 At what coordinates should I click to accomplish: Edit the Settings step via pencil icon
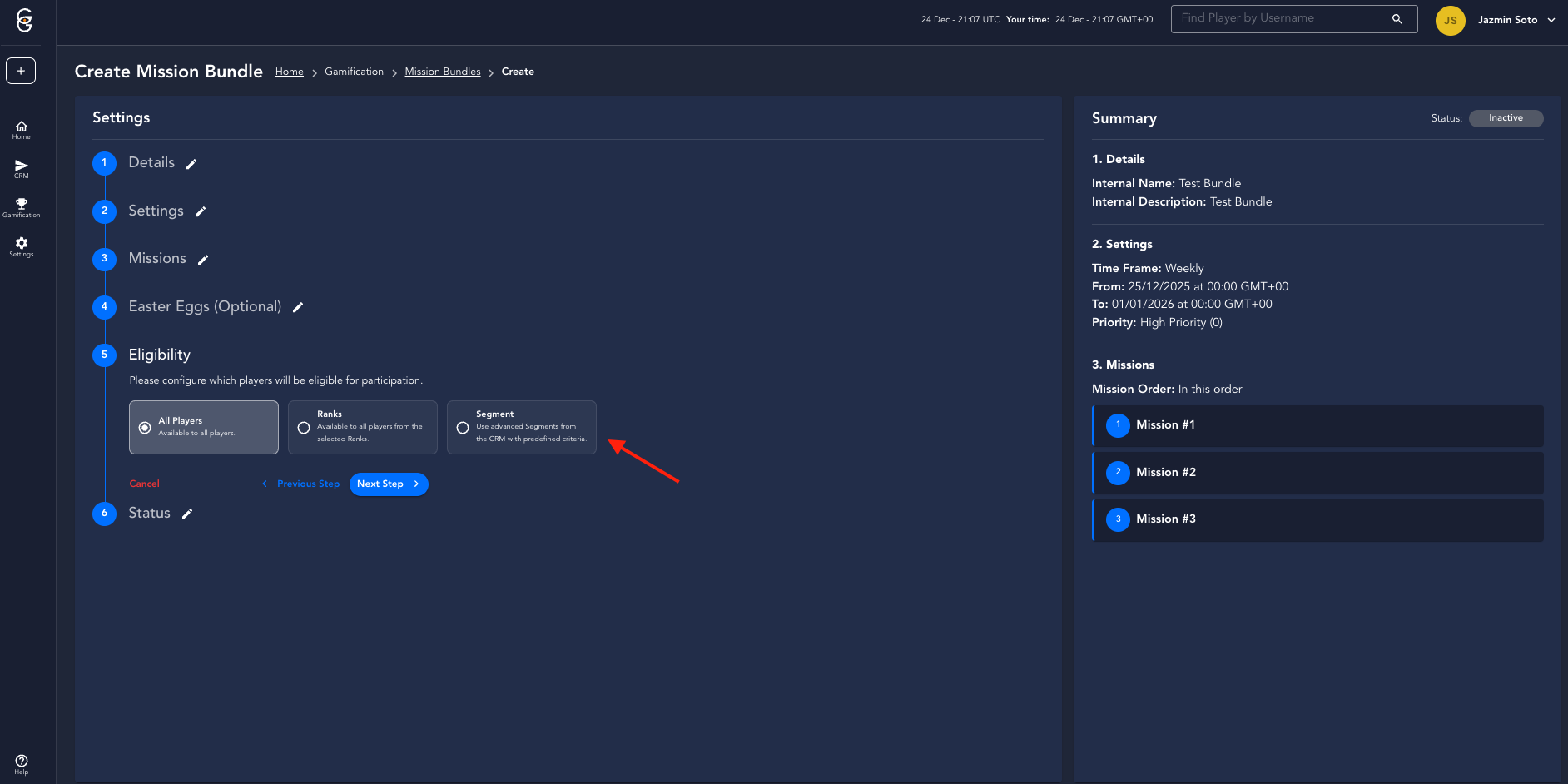pos(201,212)
